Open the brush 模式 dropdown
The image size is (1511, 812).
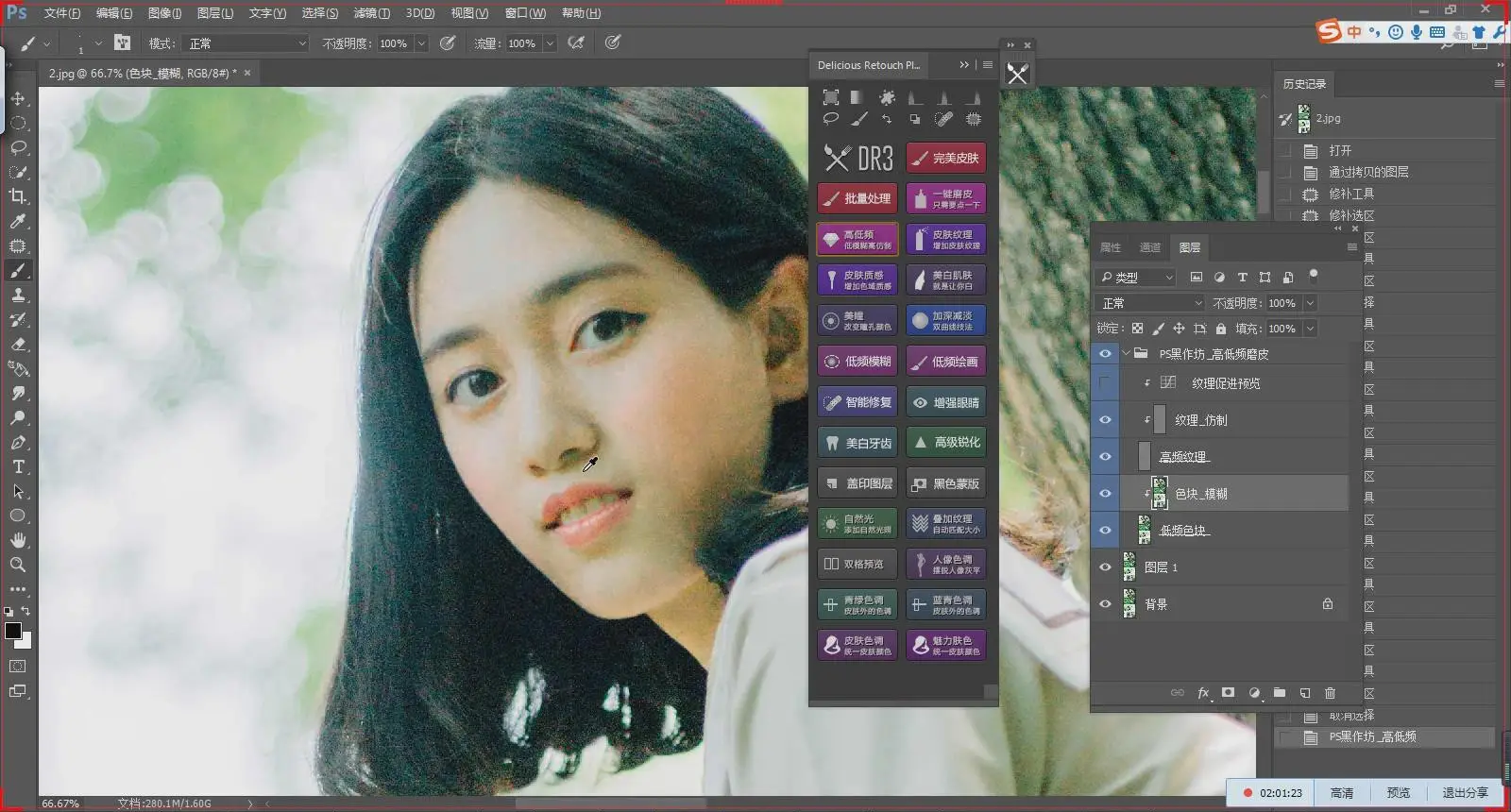click(x=246, y=43)
